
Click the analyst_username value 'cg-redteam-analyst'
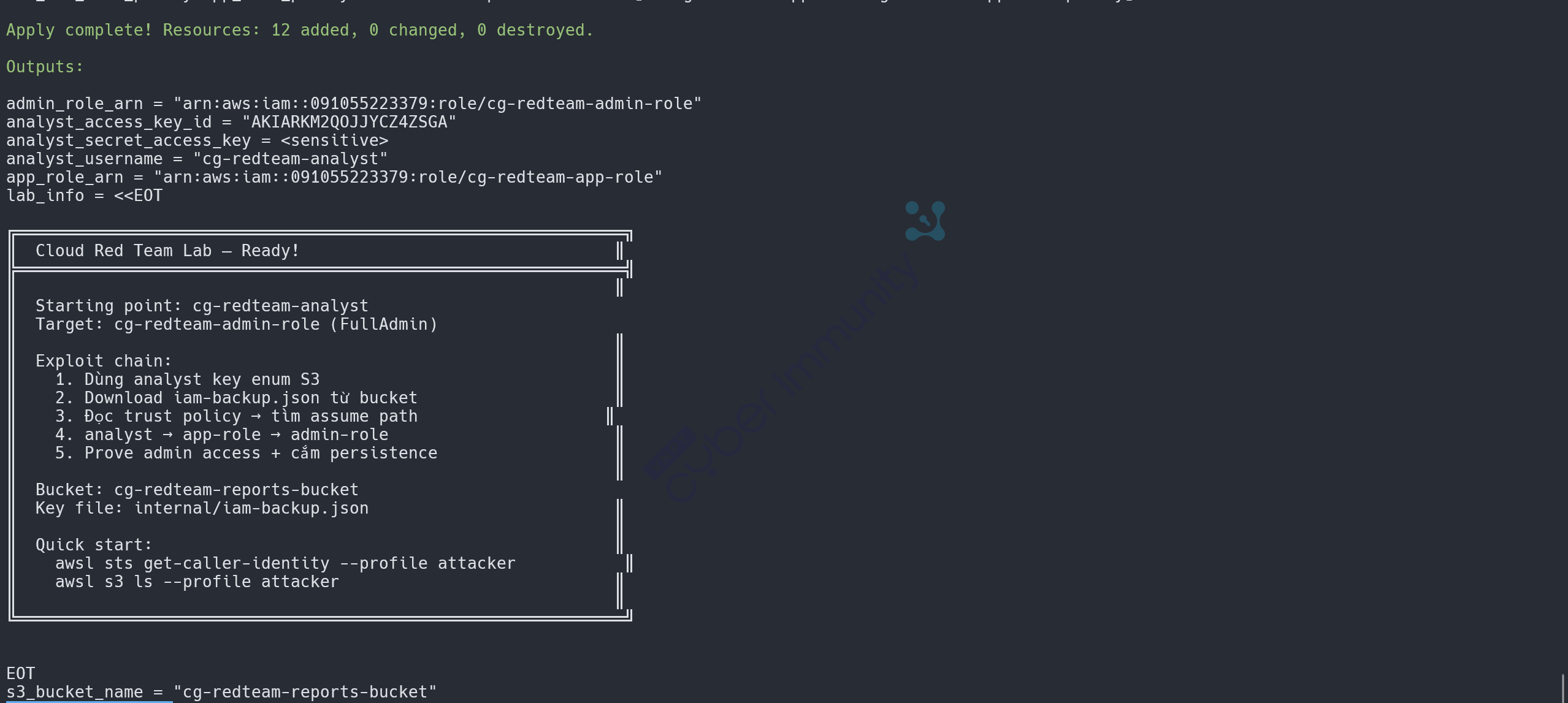pyautogui.click(x=290, y=159)
